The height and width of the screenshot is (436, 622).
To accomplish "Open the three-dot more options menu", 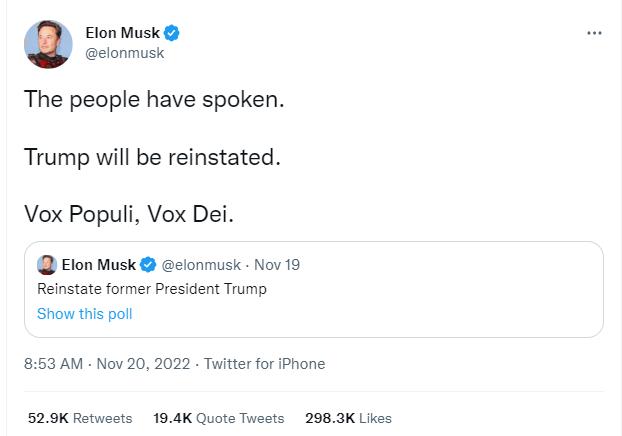I will [594, 34].
